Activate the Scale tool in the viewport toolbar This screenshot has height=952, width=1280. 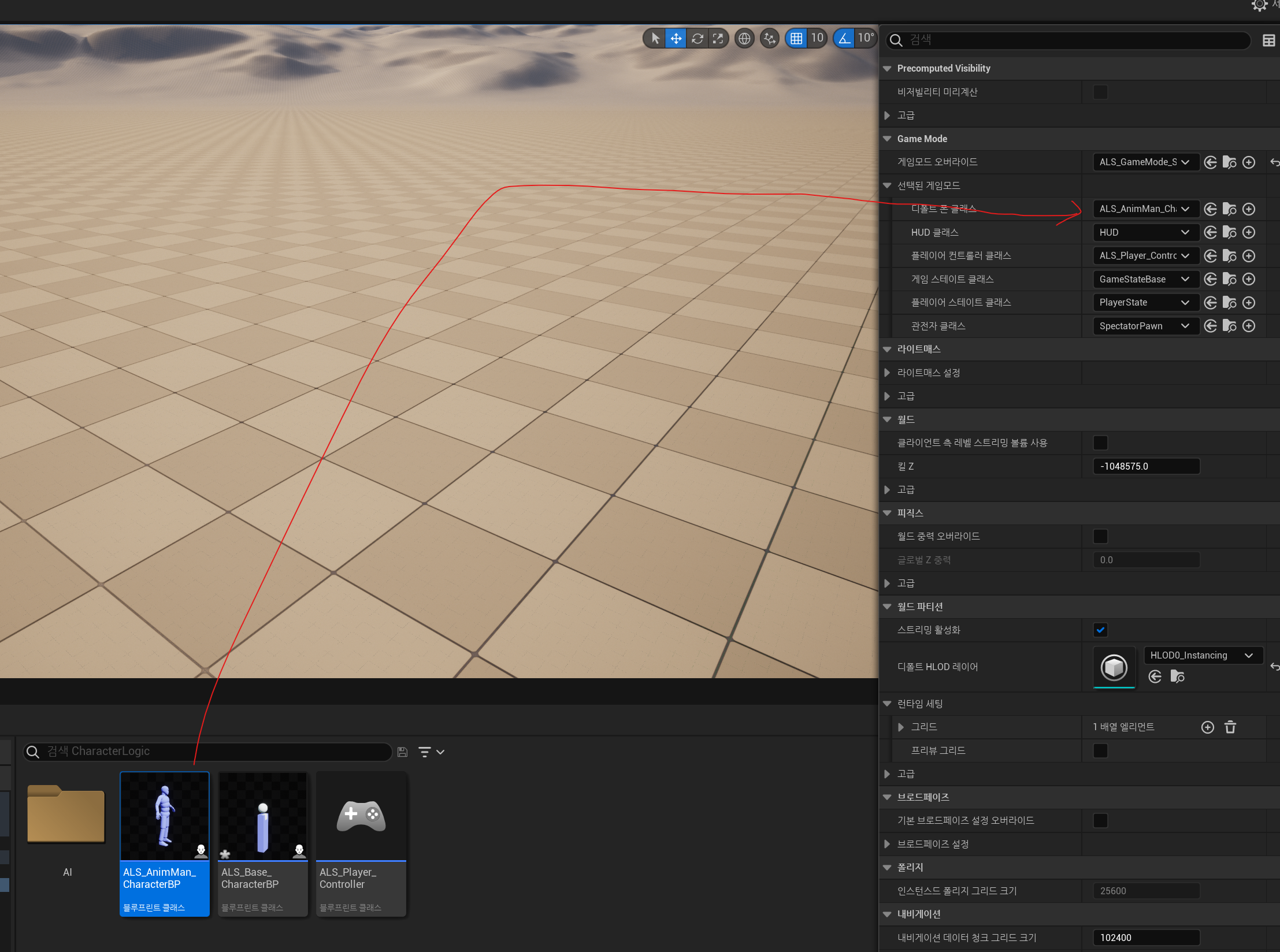[x=718, y=39]
